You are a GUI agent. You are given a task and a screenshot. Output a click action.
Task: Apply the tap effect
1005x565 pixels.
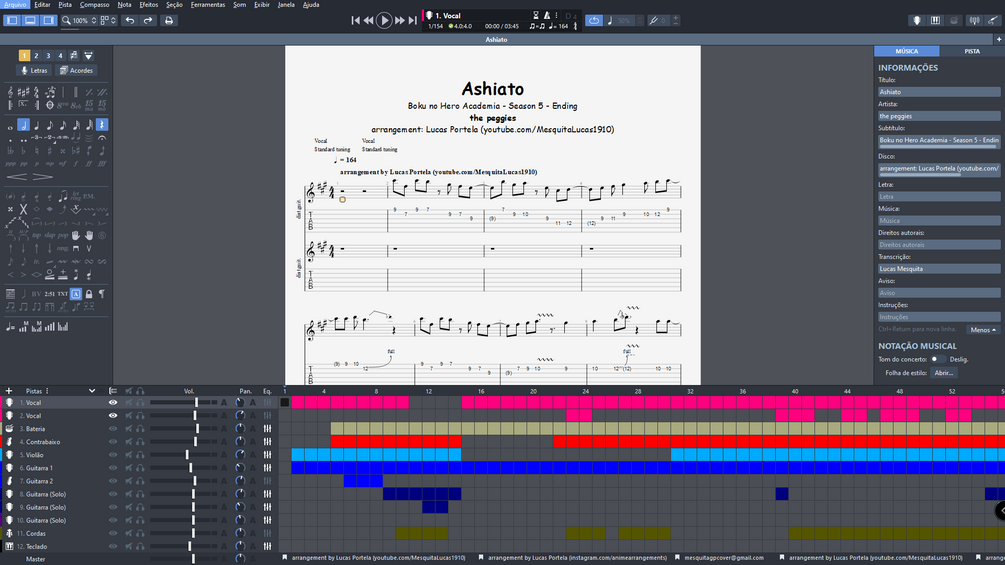pyautogui.click(x=37, y=235)
